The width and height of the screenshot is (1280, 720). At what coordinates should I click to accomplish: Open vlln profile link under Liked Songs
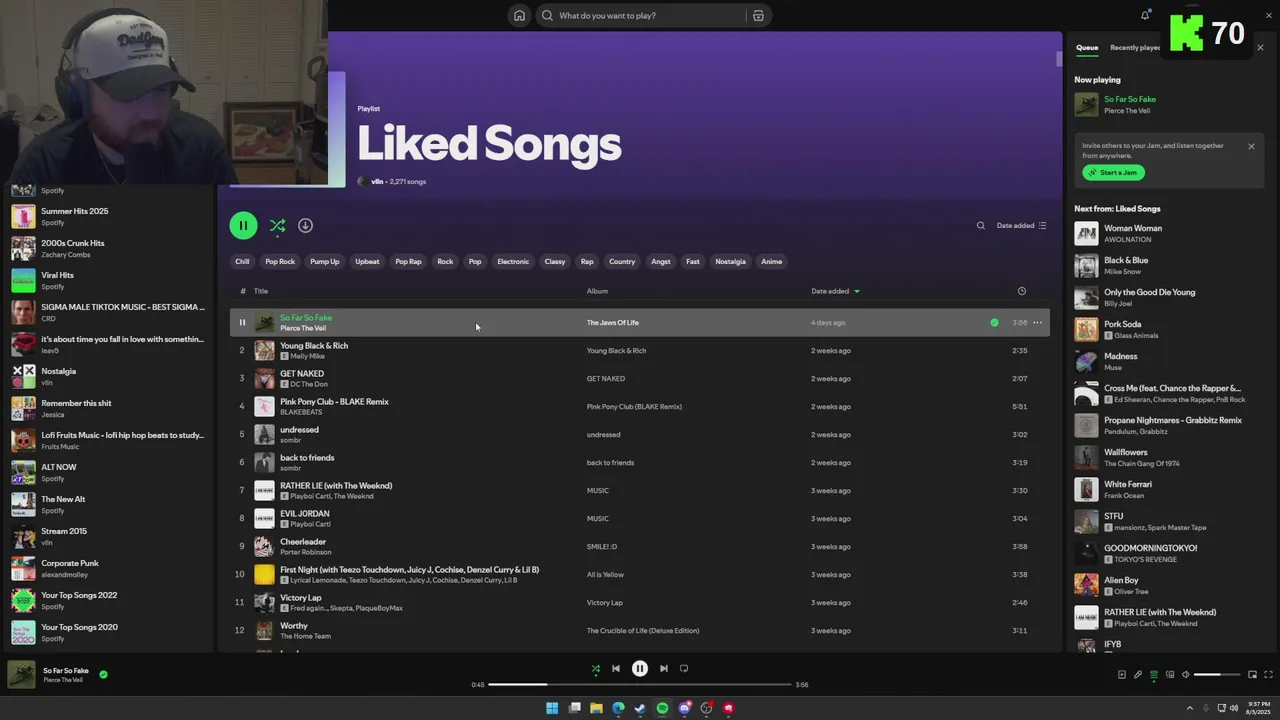[377, 181]
